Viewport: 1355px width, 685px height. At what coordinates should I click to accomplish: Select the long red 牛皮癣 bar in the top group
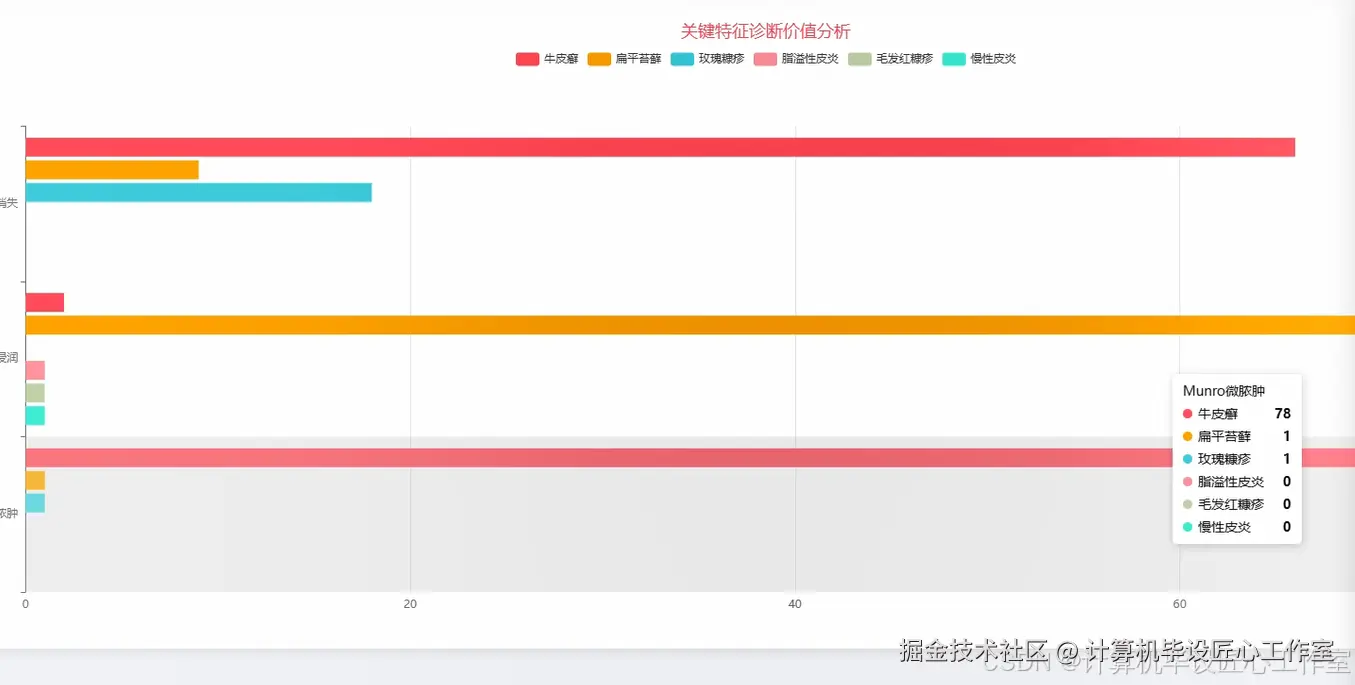660,147
